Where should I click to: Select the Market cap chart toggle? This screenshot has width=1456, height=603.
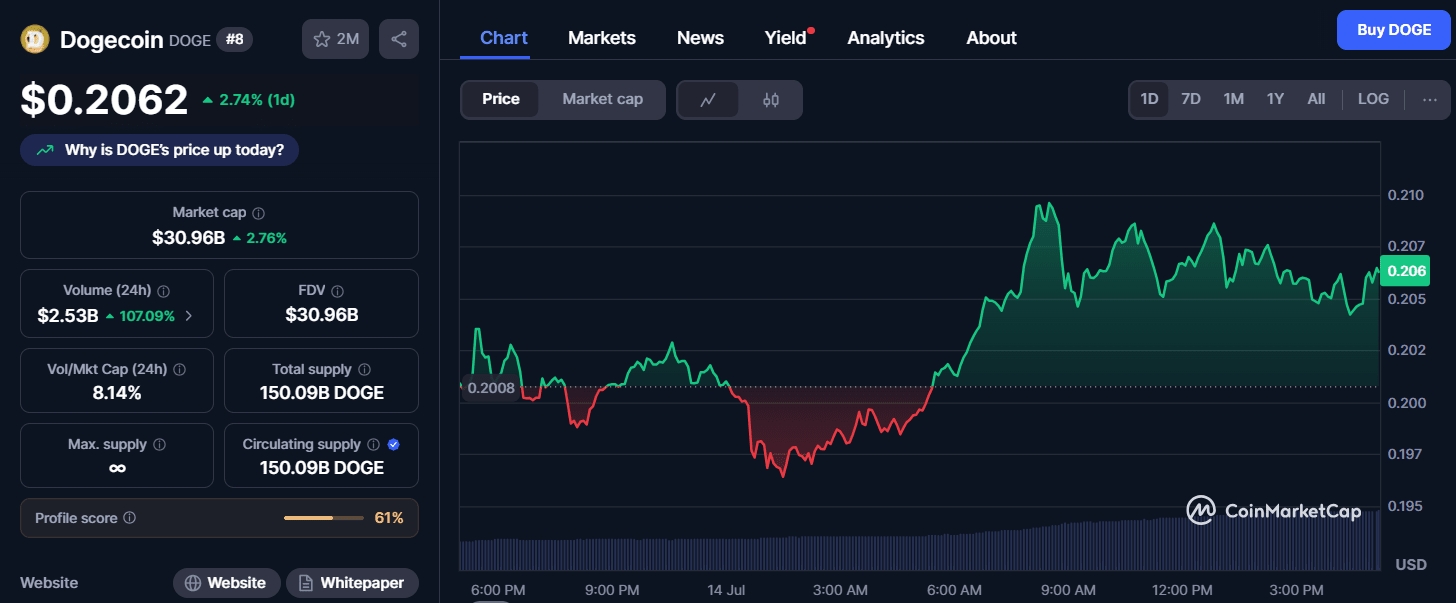(x=602, y=99)
